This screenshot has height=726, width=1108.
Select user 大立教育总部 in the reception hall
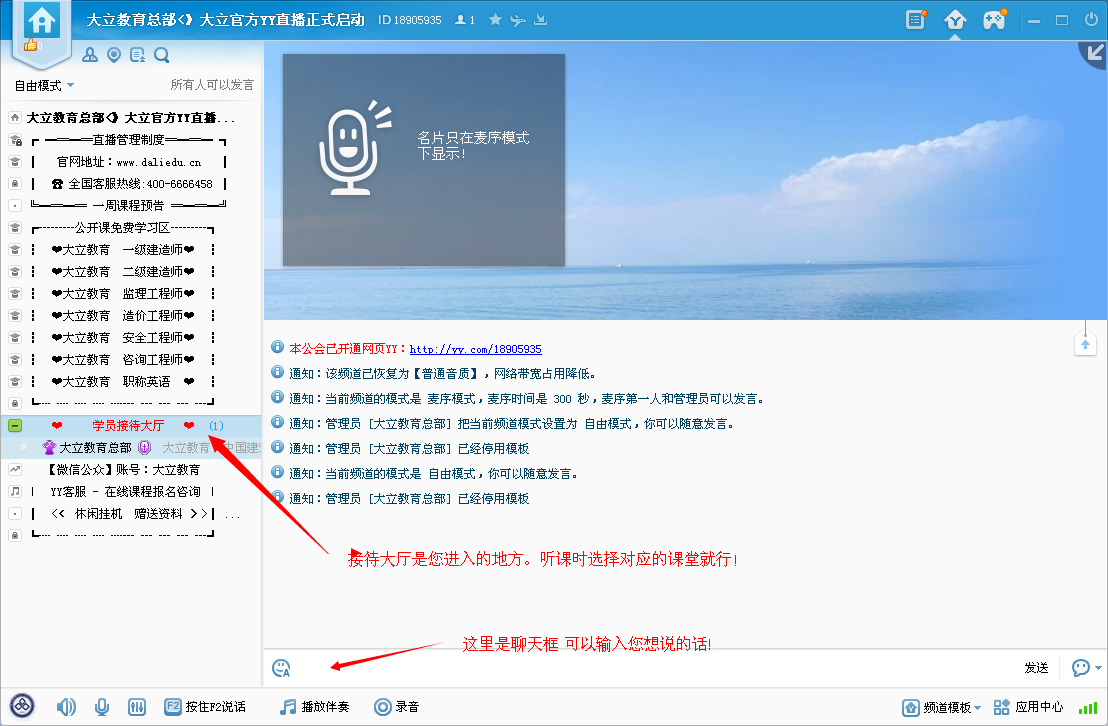click(x=131, y=447)
